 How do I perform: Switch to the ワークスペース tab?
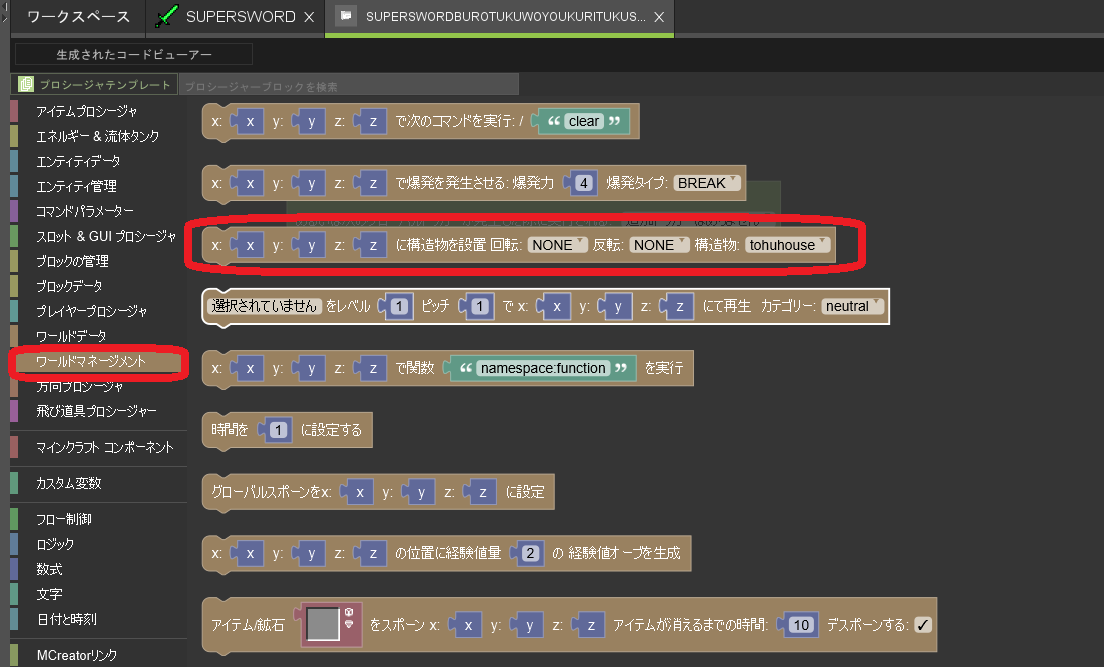[x=80, y=17]
